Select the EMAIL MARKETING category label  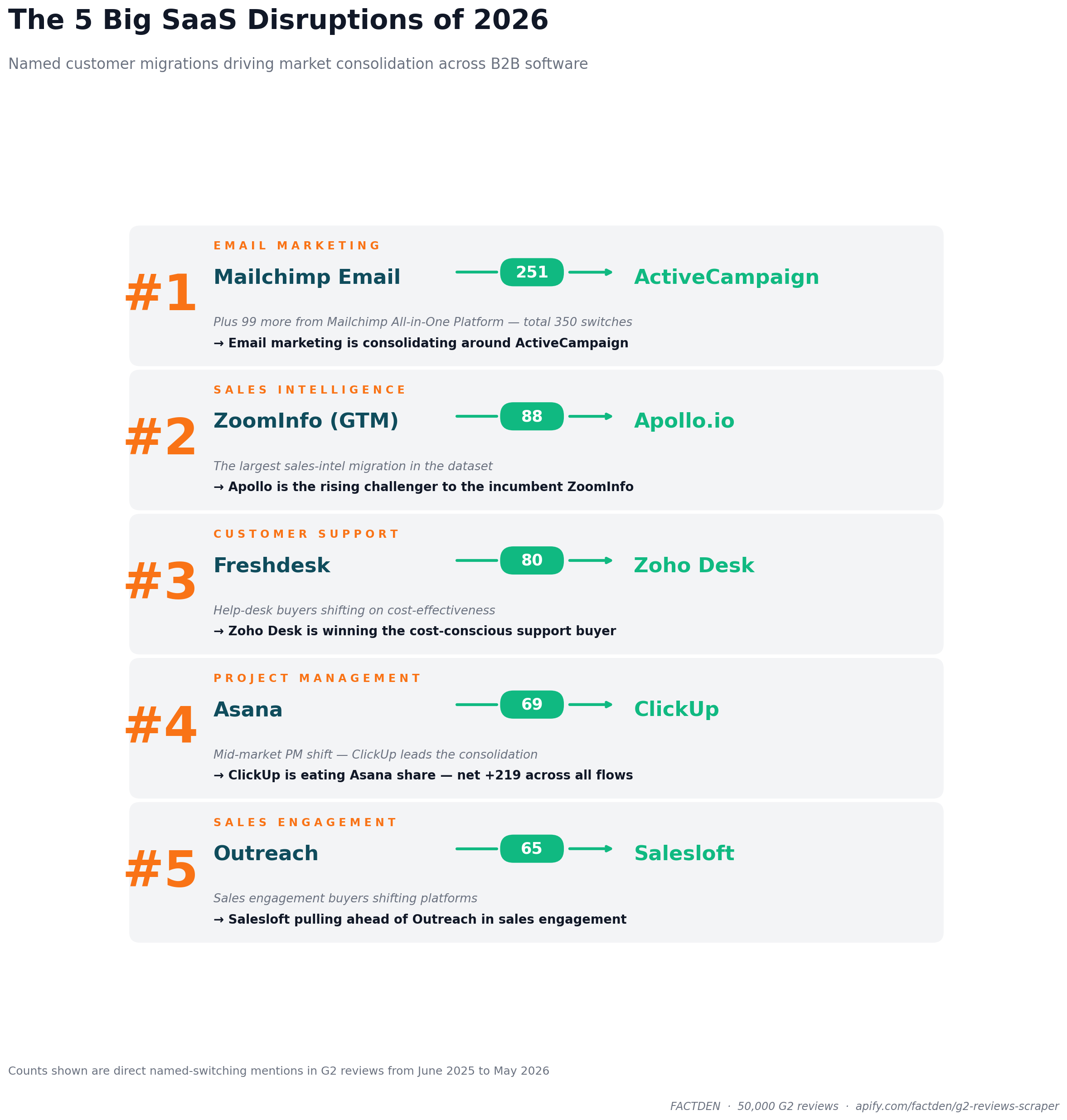296,246
